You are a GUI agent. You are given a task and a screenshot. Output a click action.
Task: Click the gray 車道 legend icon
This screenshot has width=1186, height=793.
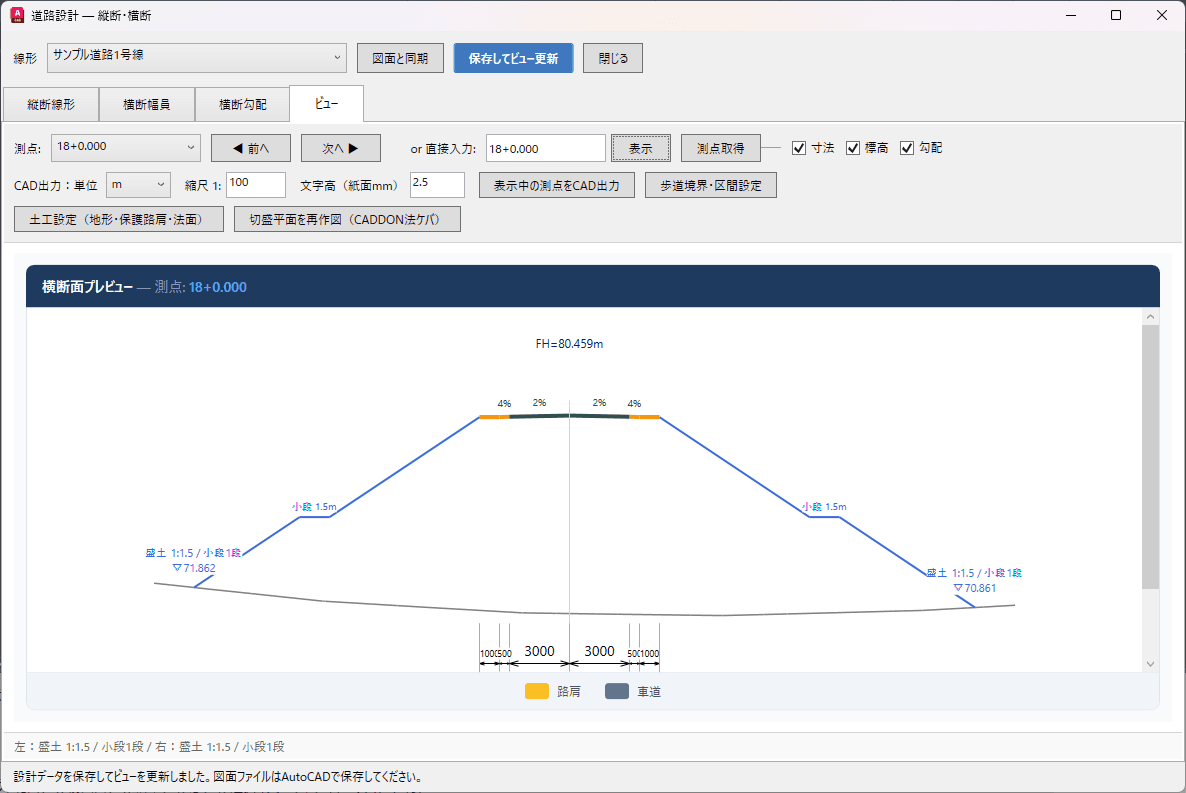point(617,691)
